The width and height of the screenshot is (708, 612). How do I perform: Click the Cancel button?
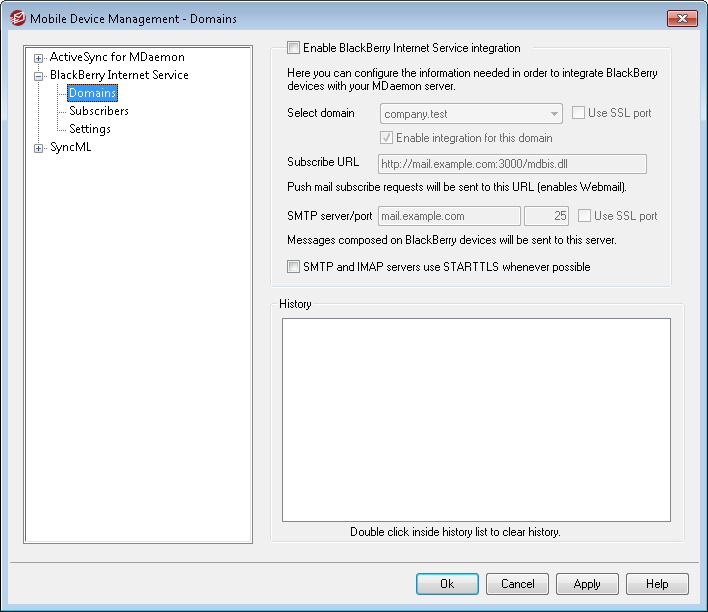pos(517,584)
